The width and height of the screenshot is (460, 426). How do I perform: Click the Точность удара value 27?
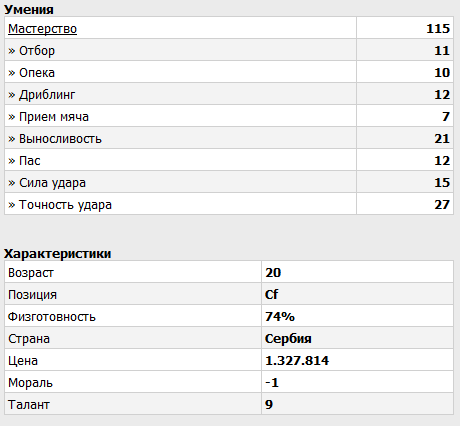pyautogui.click(x=442, y=204)
